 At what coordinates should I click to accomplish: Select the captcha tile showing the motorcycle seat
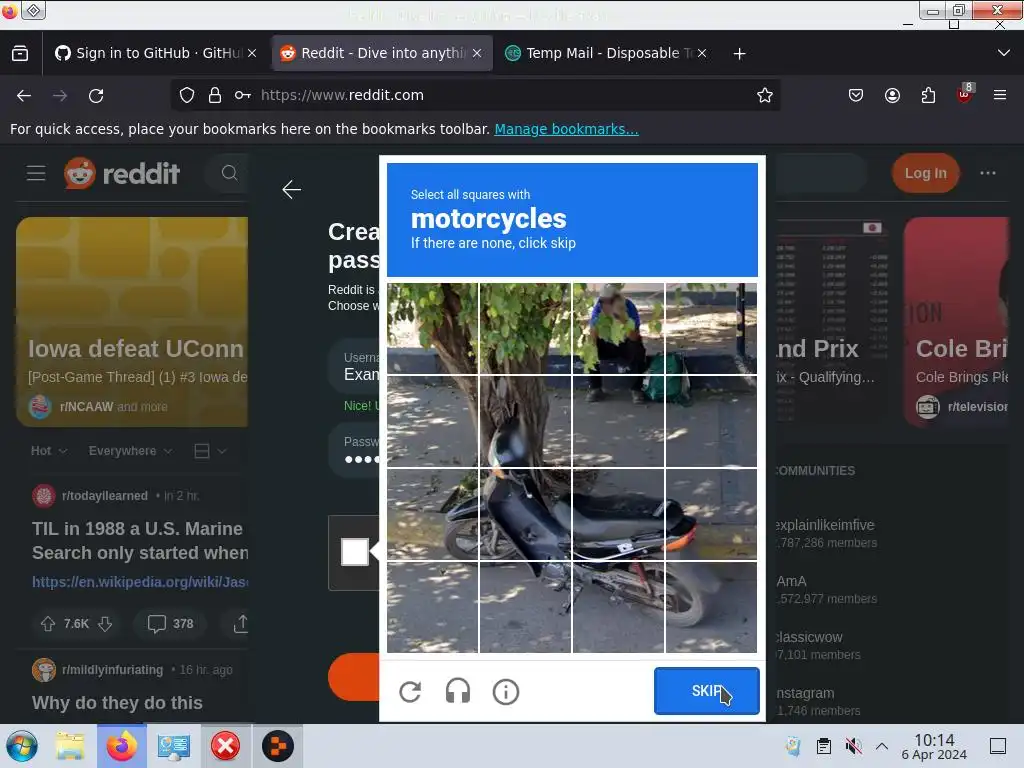618,515
